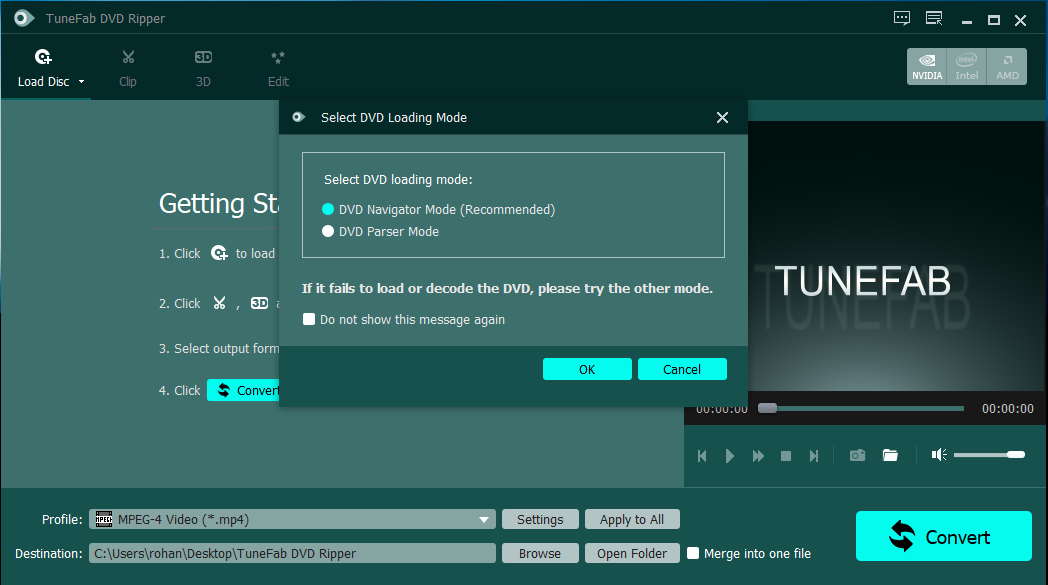Click the Destination path field
1048x585 pixels.
pyautogui.click(x=292, y=553)
